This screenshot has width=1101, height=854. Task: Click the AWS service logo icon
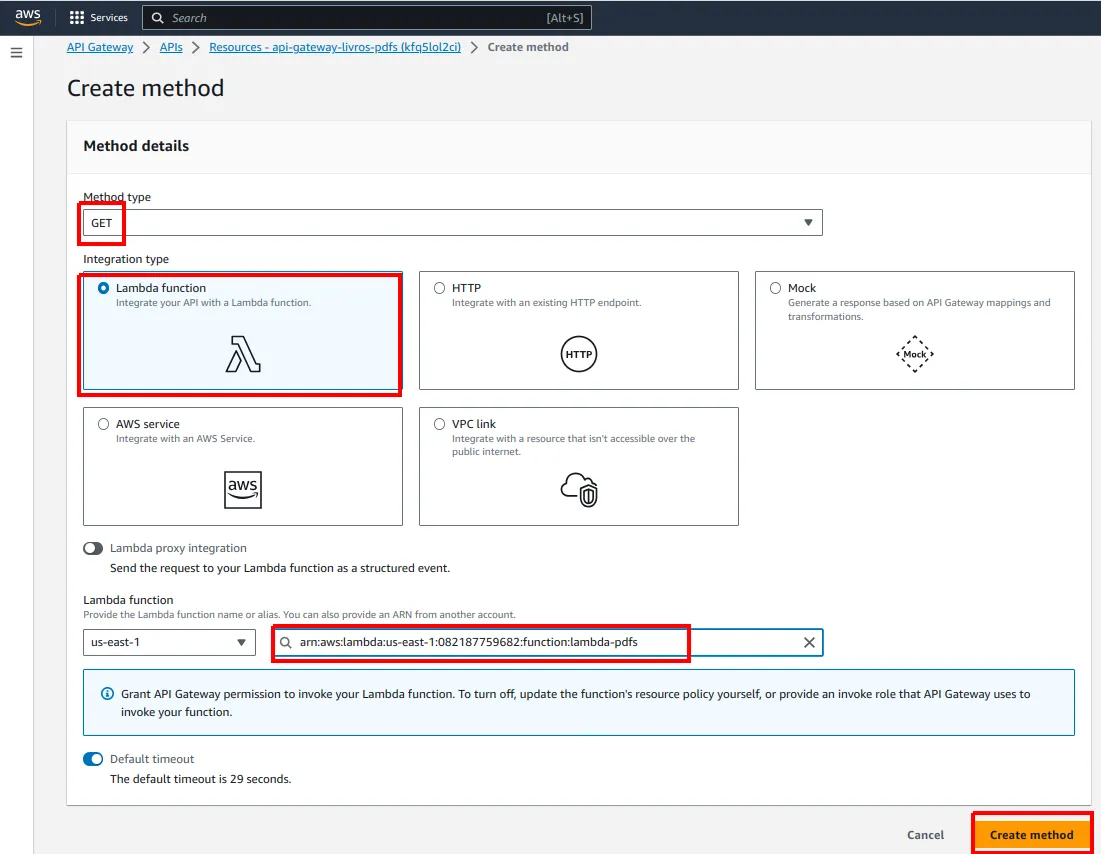click(243, 490)
